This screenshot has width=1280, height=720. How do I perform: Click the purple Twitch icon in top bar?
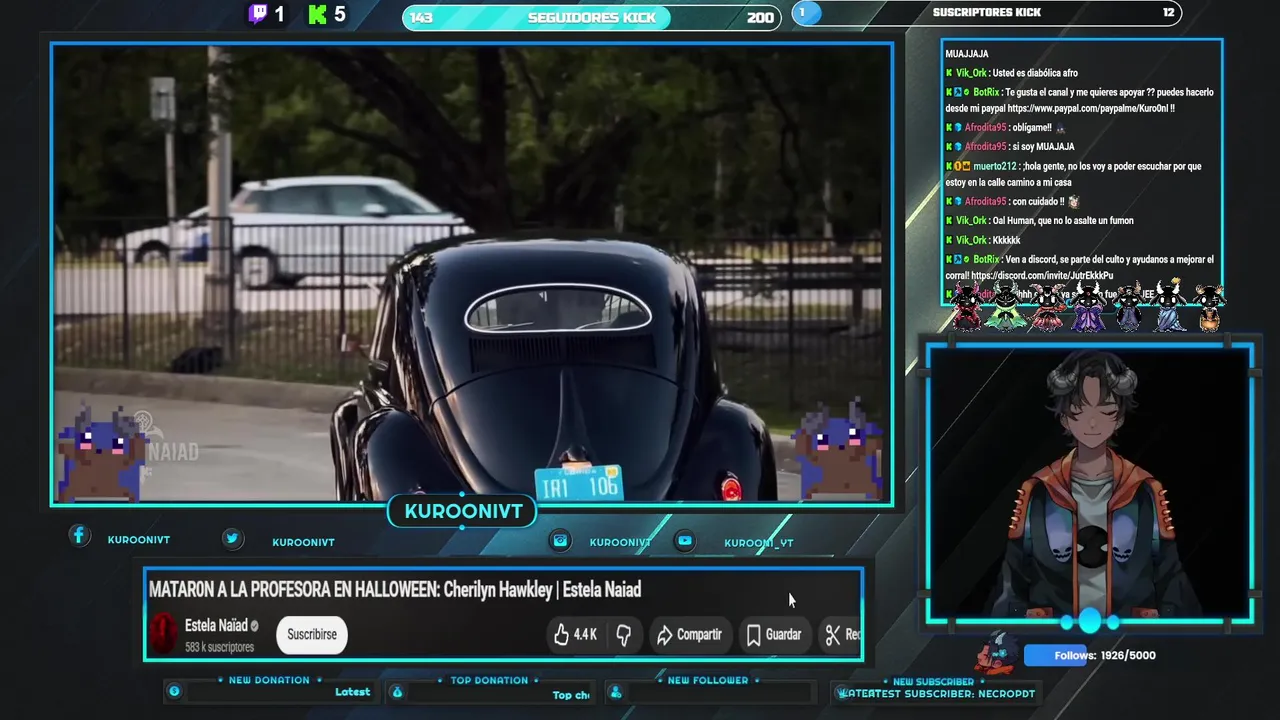coord(258,14)
